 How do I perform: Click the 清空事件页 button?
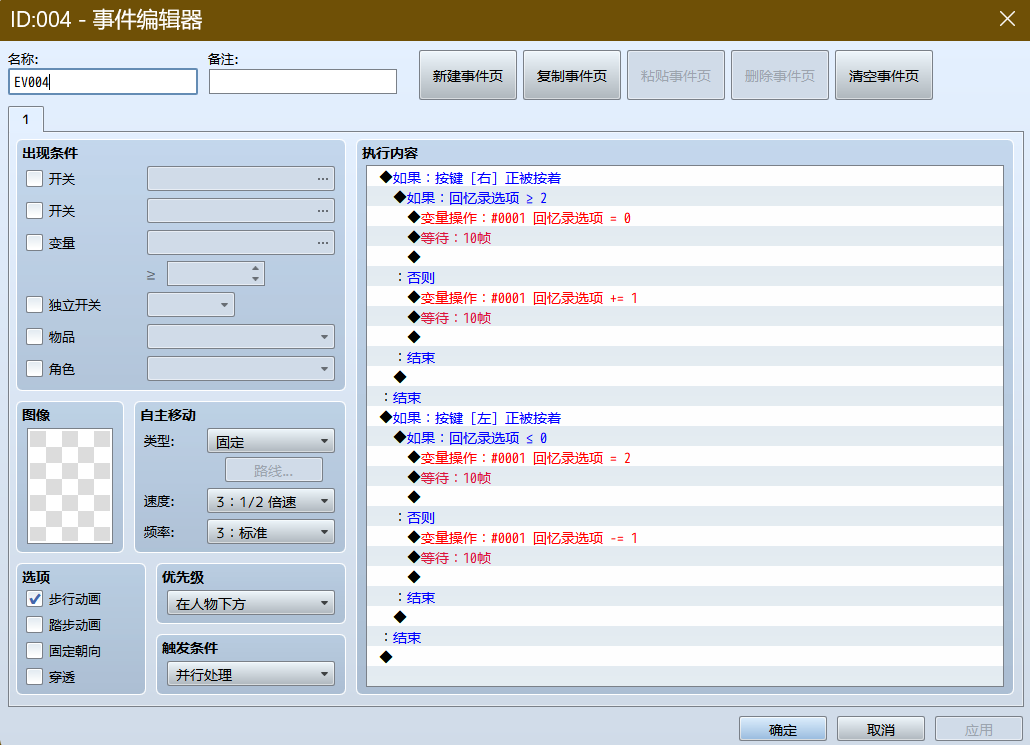(x=884, y=76)
